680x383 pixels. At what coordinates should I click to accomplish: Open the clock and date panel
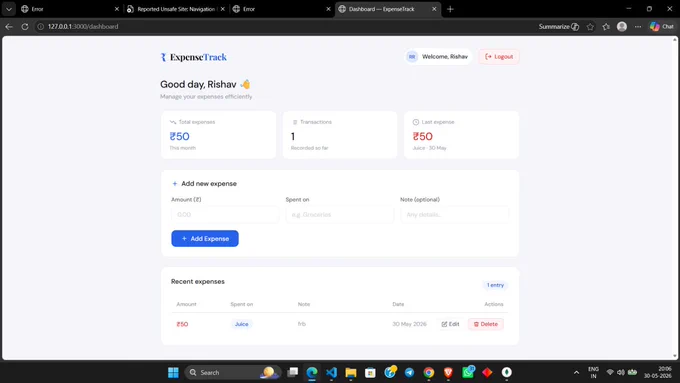657,373
